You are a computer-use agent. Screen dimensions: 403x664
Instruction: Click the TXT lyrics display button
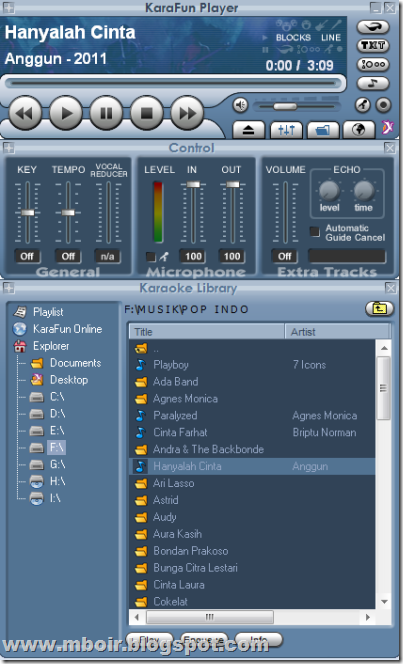373,45
